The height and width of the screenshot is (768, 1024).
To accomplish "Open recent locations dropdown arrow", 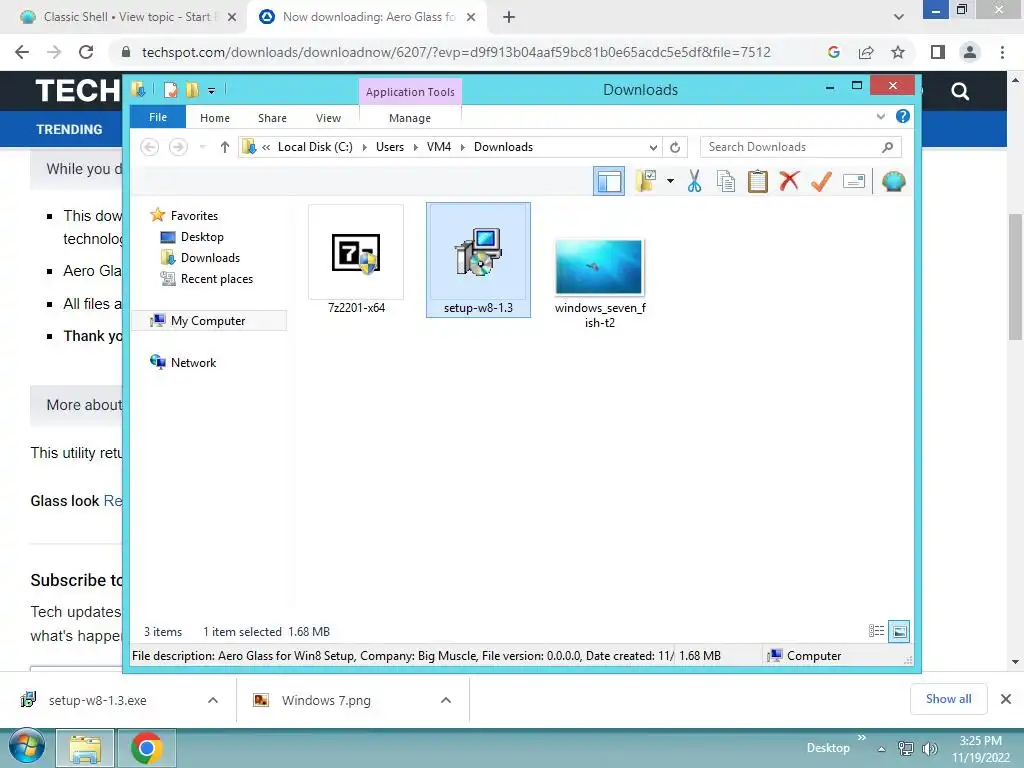I will tap(202, 147).
